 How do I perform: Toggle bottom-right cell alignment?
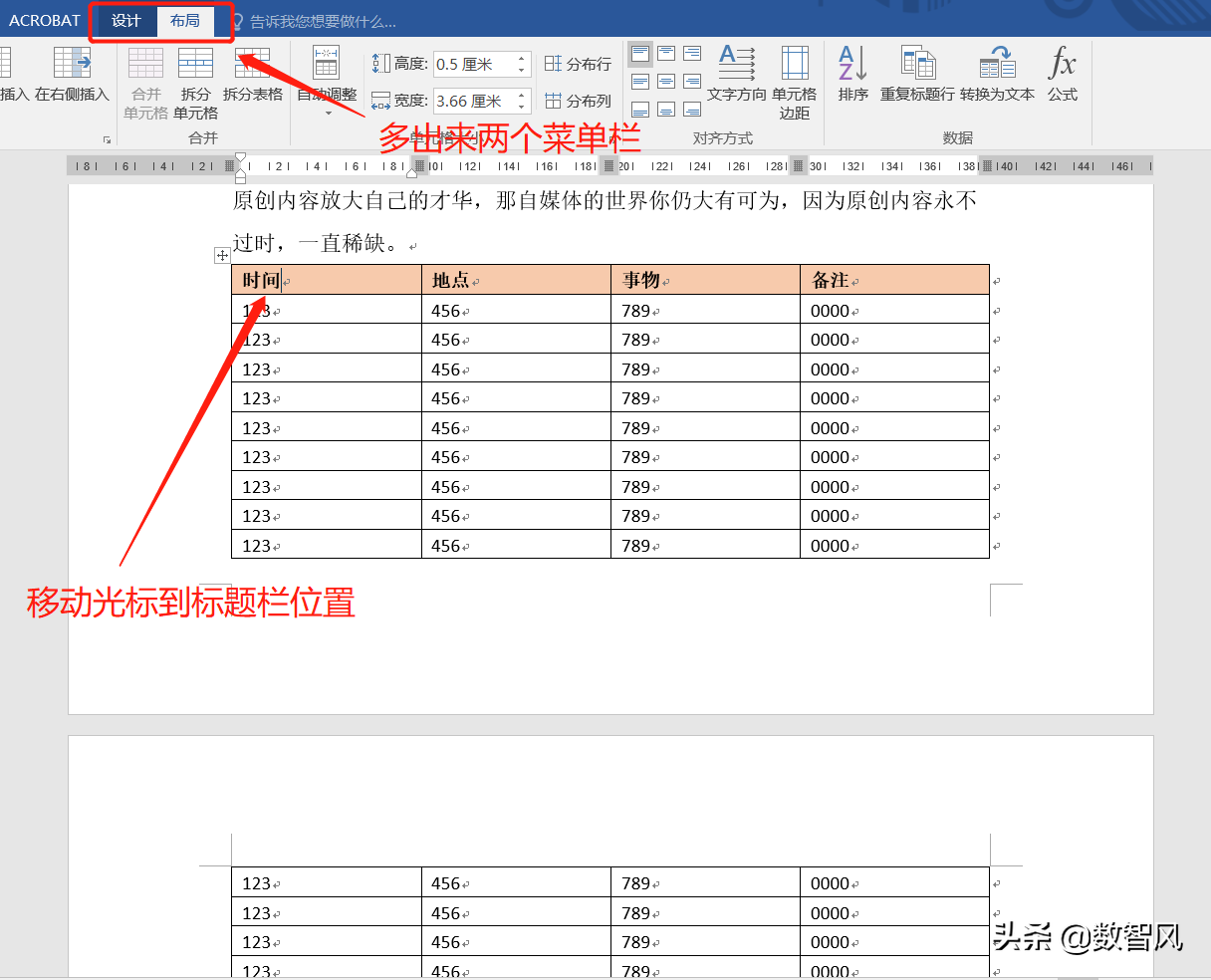click(691, 109)
